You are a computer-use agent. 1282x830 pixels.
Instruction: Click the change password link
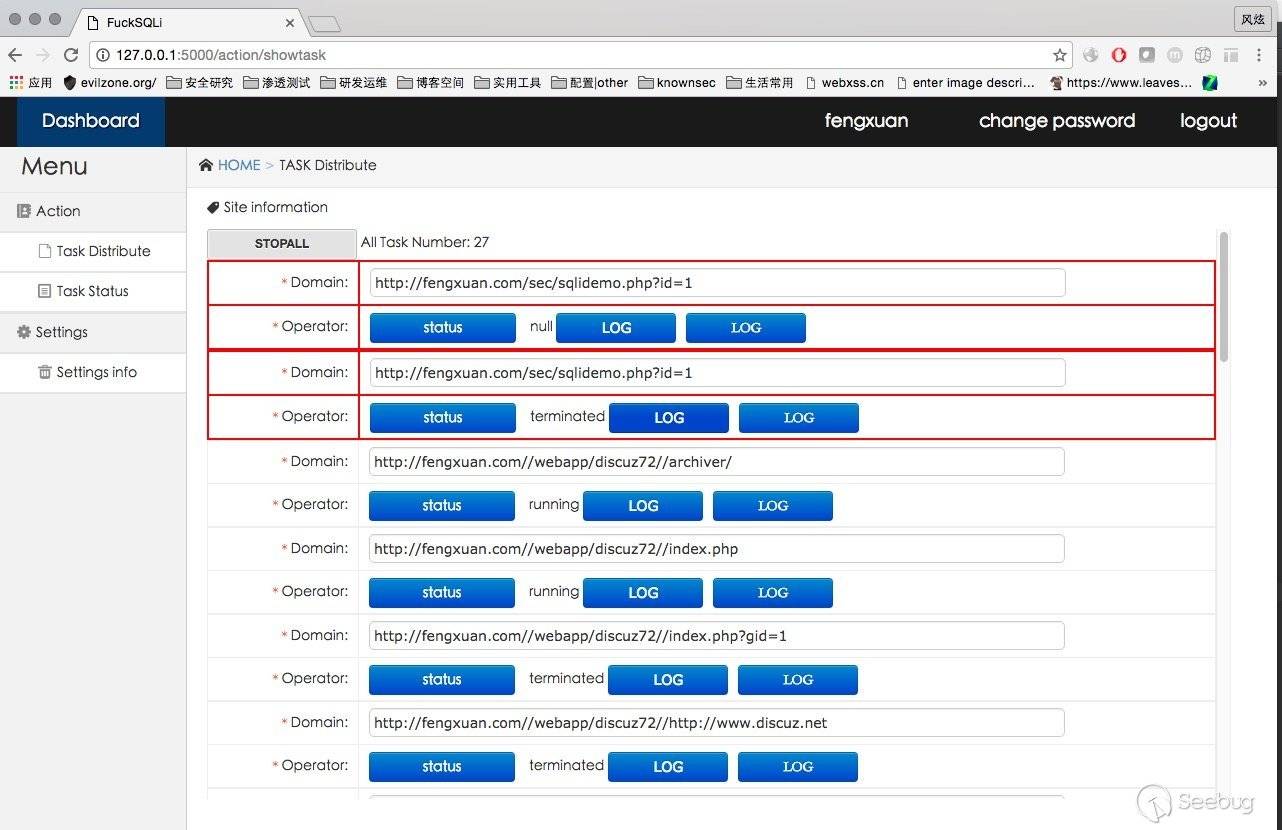point(1056,121)
